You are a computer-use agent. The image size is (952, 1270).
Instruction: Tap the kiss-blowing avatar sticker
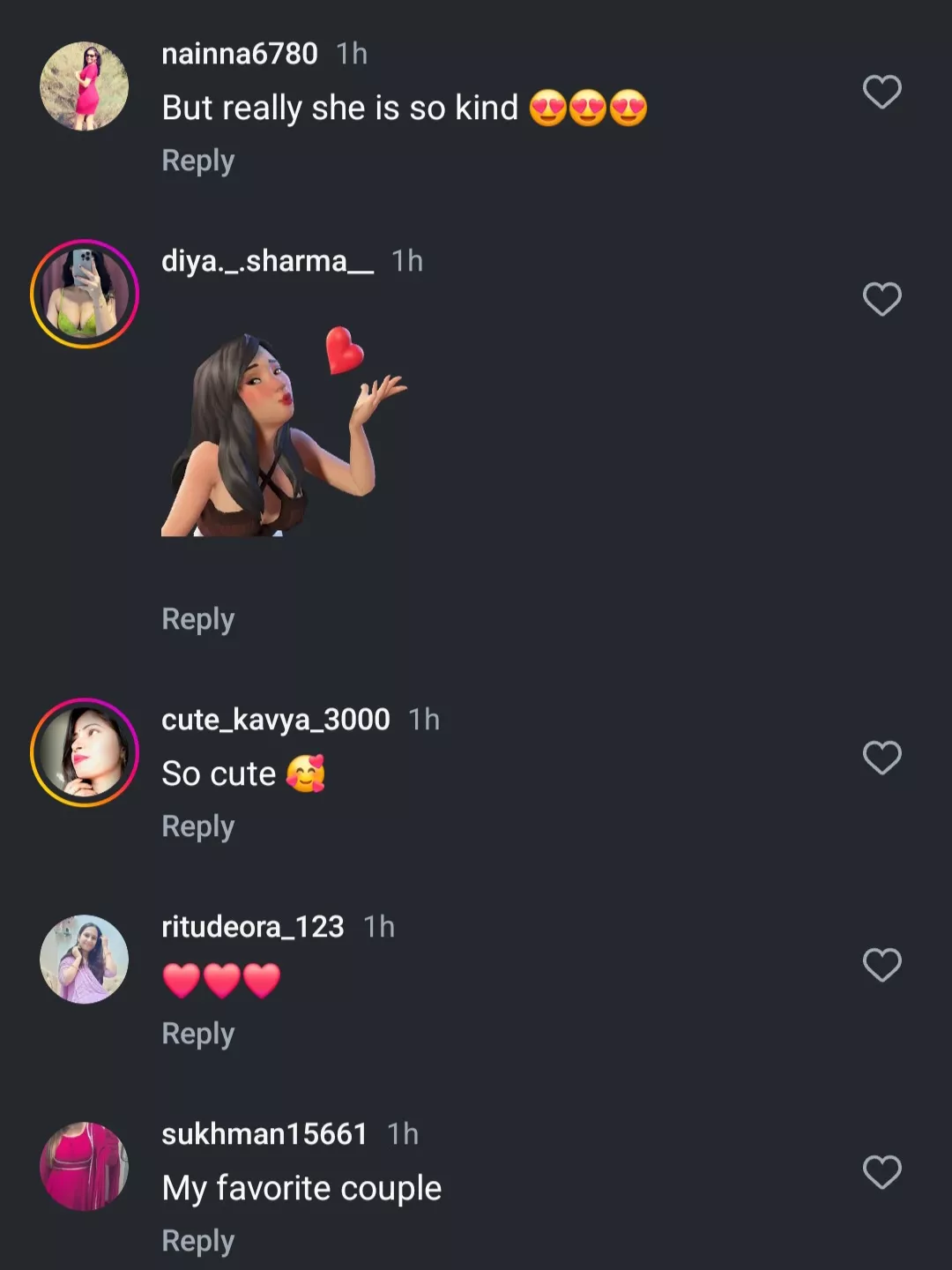[x=282, y=432]
